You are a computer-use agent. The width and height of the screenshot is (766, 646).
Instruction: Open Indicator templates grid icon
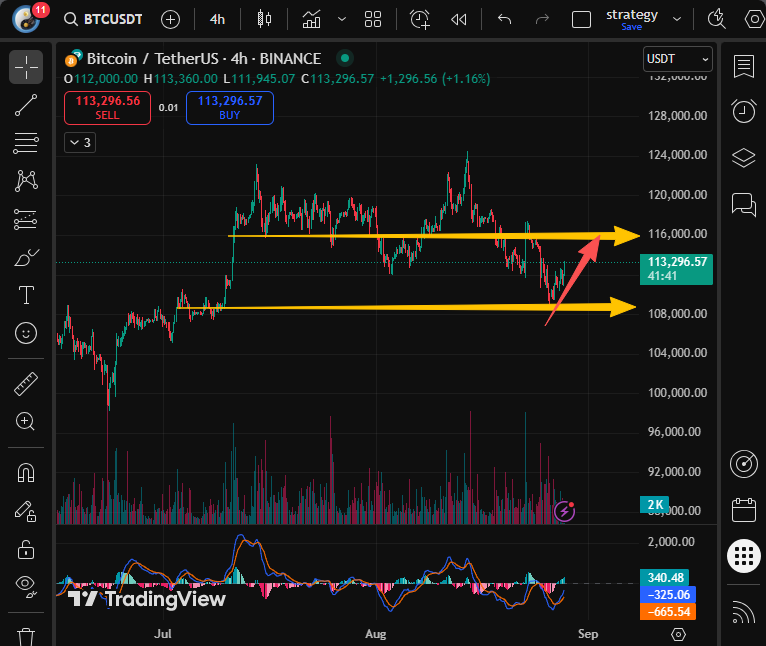pos(373,20)
